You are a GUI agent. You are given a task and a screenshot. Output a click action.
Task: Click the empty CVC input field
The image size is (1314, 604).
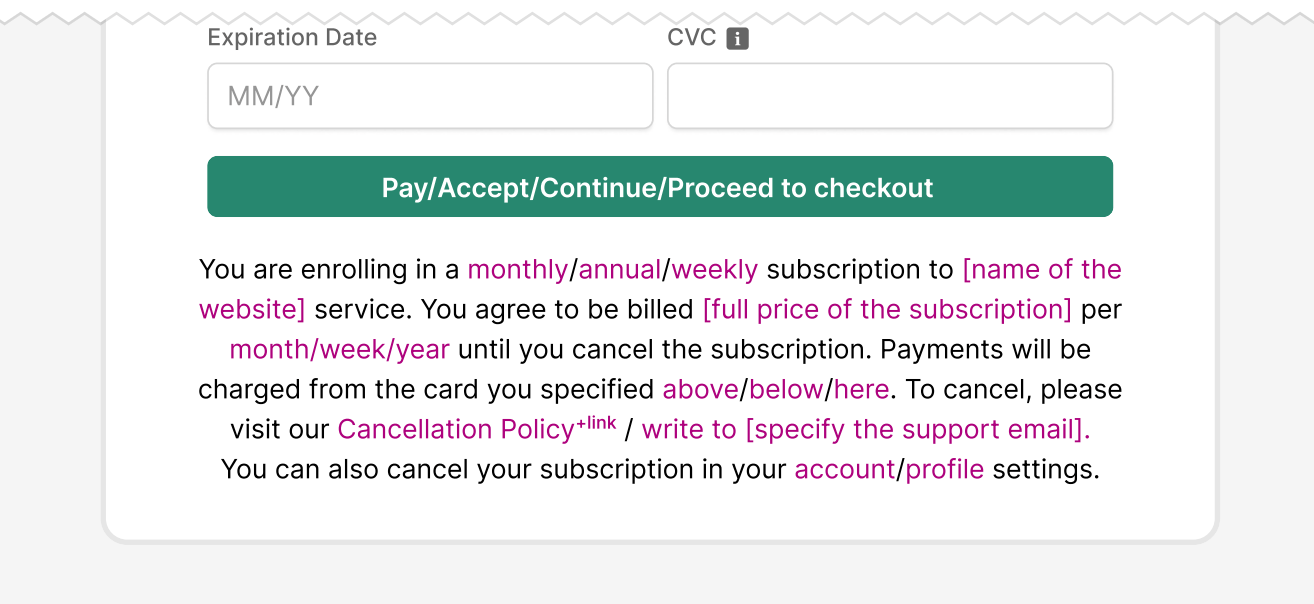pos(890,95)
